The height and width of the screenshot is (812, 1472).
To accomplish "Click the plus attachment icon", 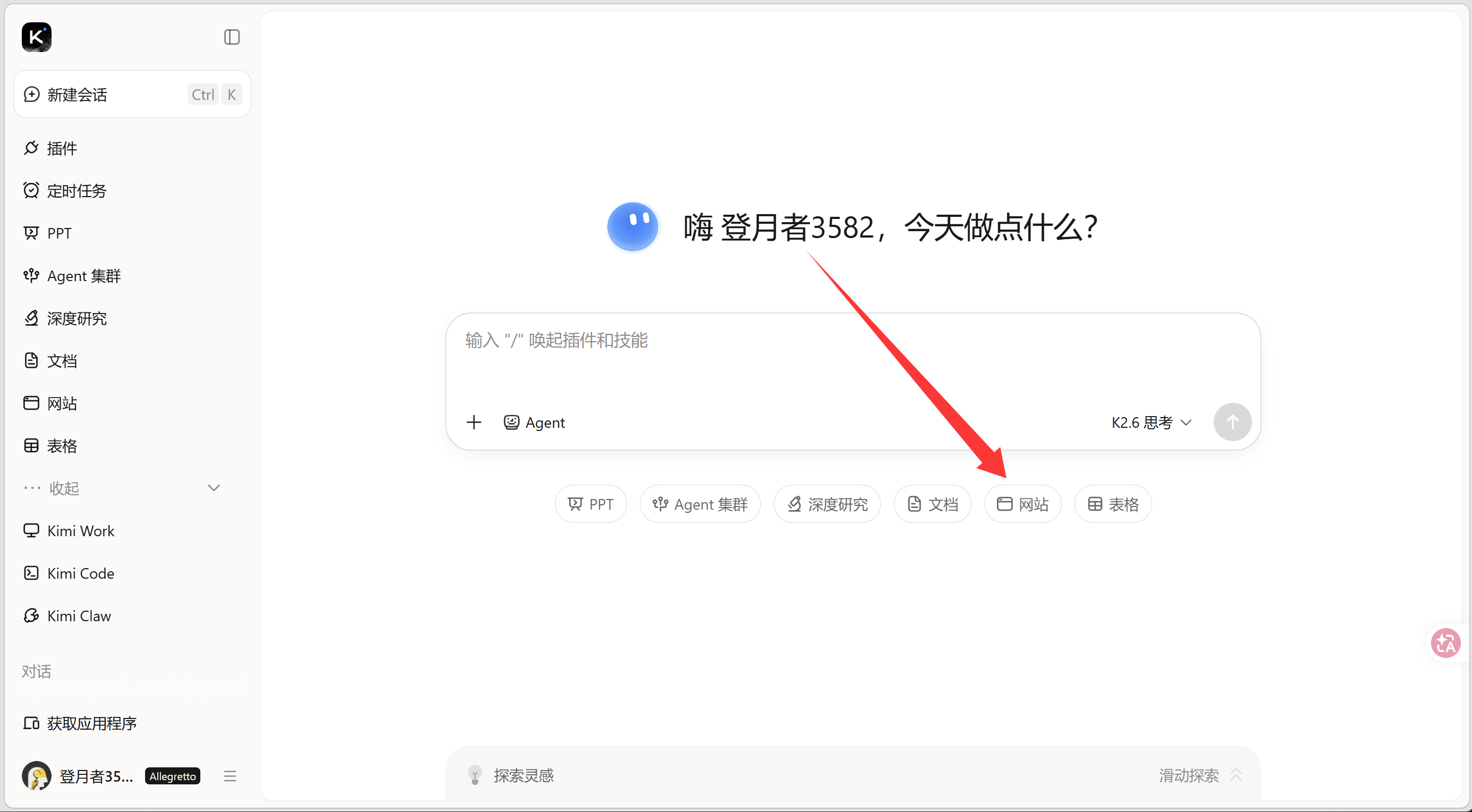I will pyautogui.click(x=473, y=422).
